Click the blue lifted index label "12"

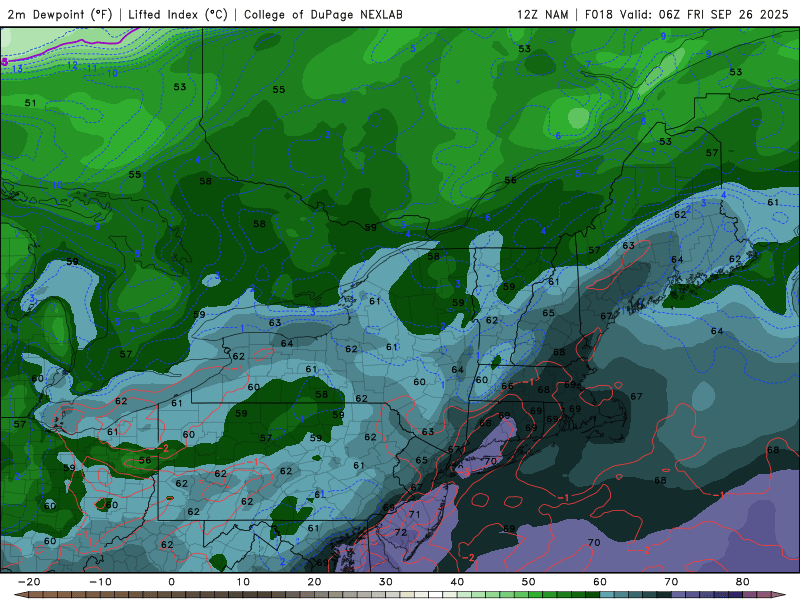[72, 65]
